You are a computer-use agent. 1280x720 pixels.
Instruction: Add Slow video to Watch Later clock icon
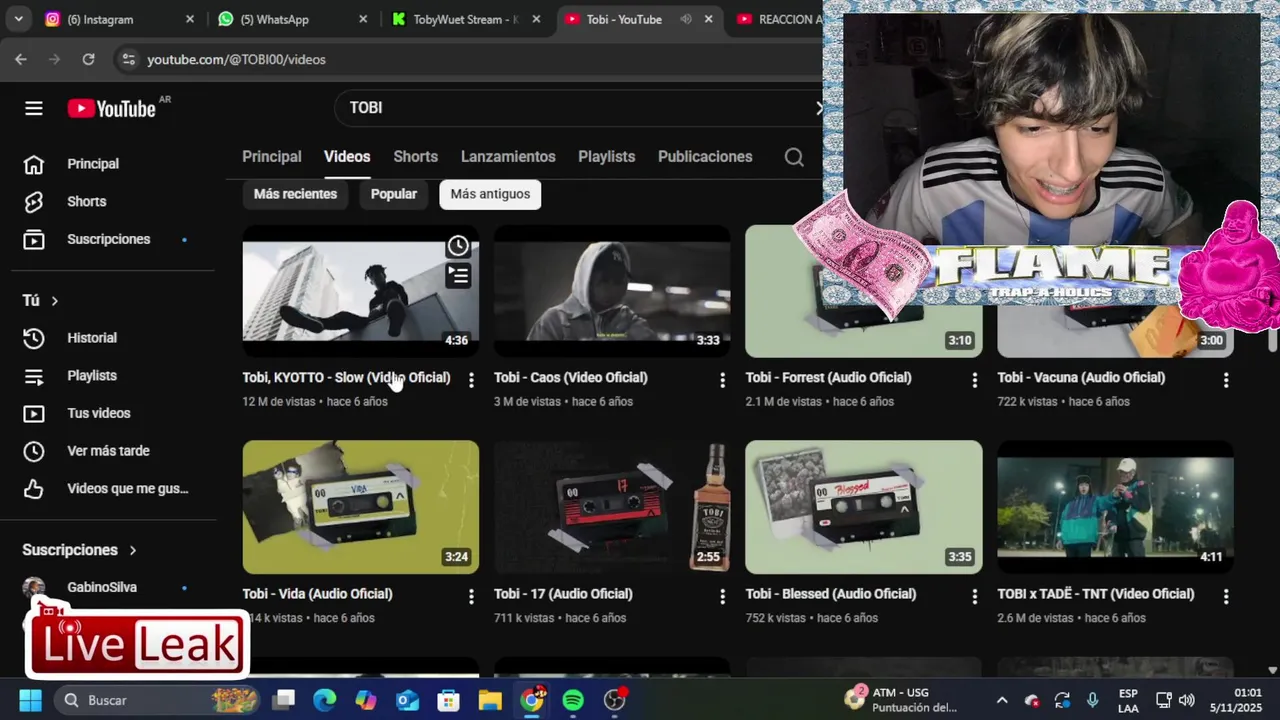click(458, 246)
